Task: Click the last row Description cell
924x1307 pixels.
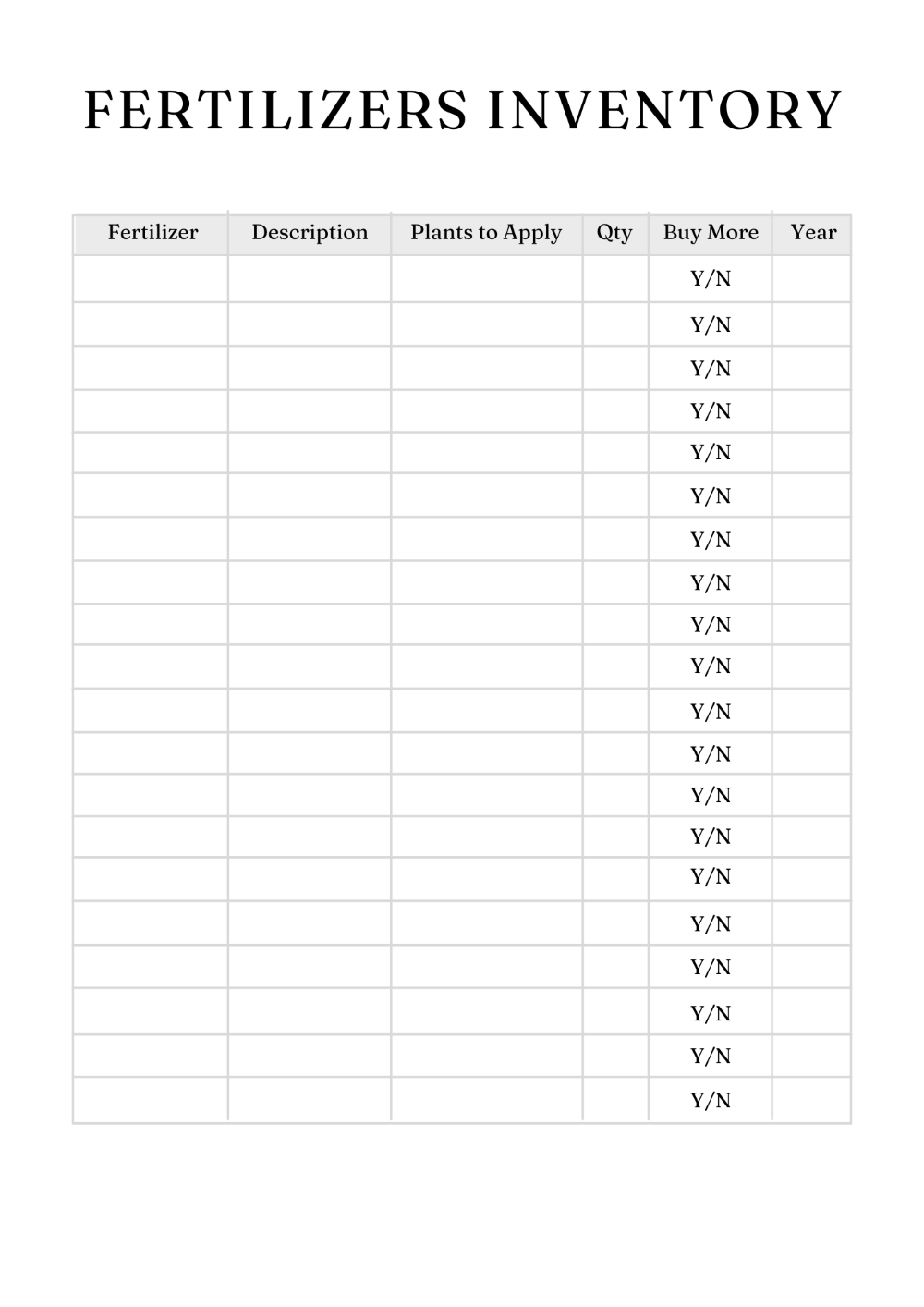Action: pos(310,1100)
